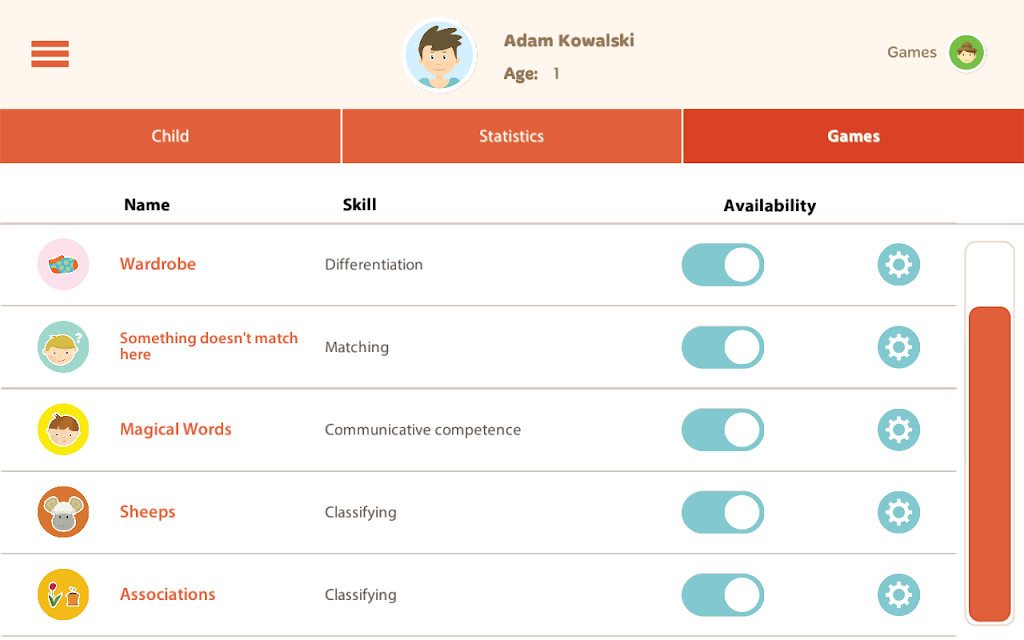Open the hamburger menu
The height and width of the screenshot is (640, 1024).
[50, 54]
